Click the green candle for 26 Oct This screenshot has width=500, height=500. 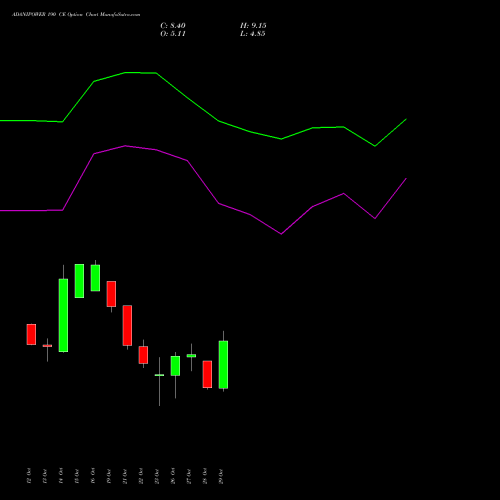click(175, 366)
